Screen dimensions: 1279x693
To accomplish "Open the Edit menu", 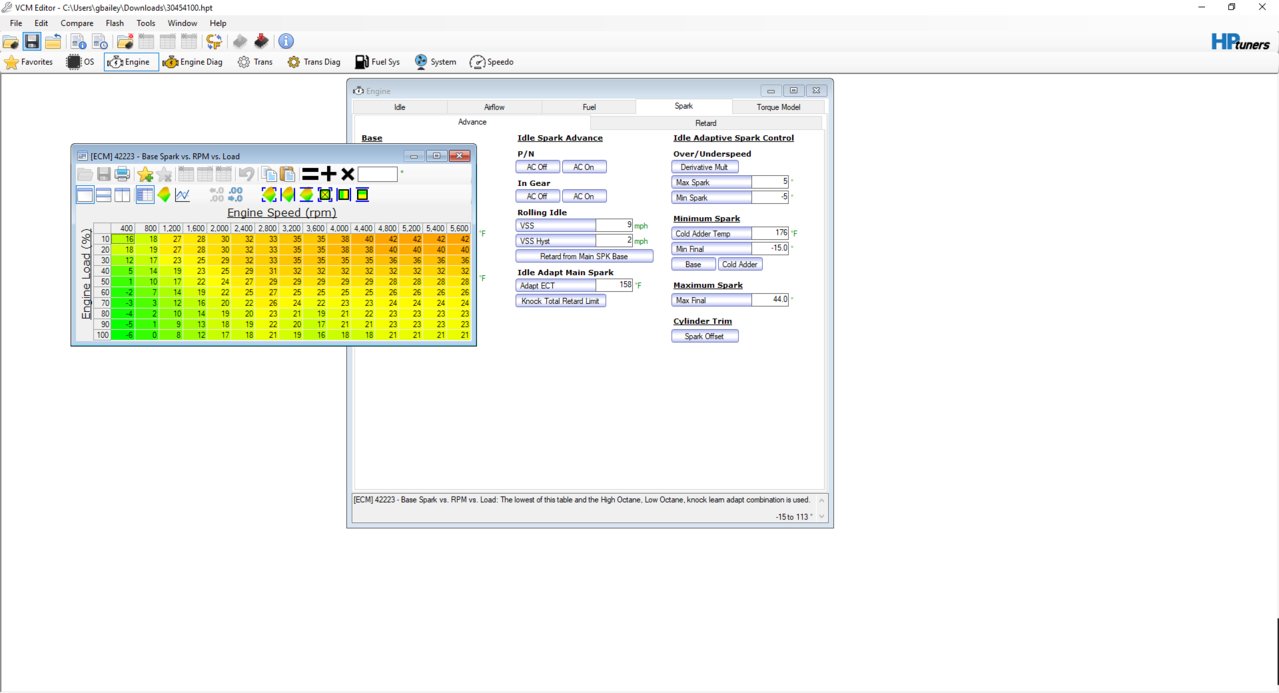I will 41,23.
